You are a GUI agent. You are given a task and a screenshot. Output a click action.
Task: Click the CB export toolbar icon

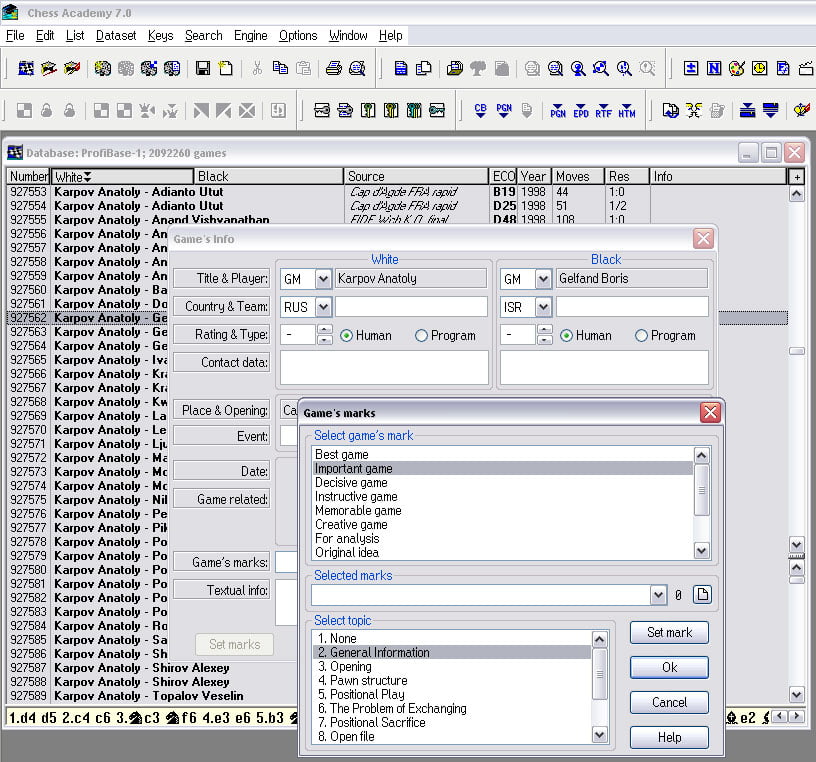(480, 110)
